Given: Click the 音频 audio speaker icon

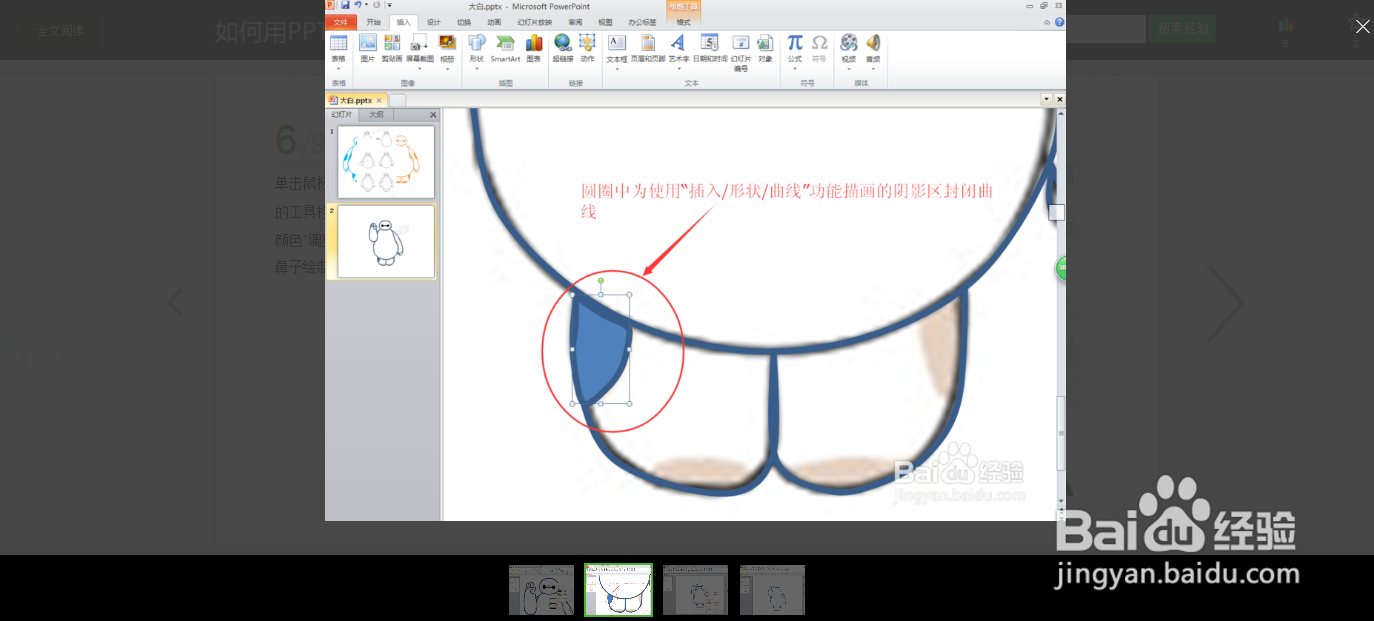Looking at the screenshot, I should point(873,43).
